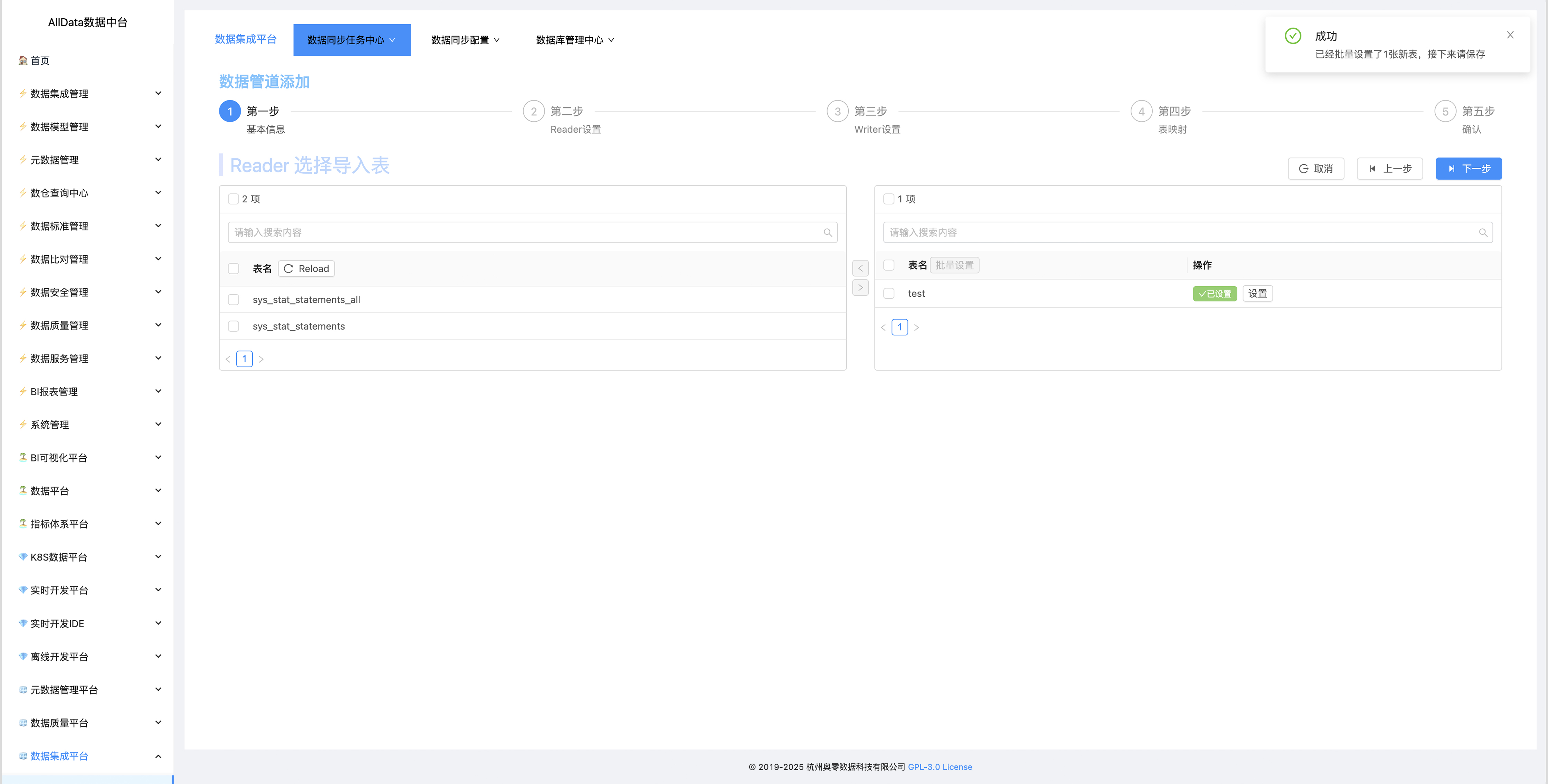
Task: Open the GPL-3.0 License link
Action: 939,767
